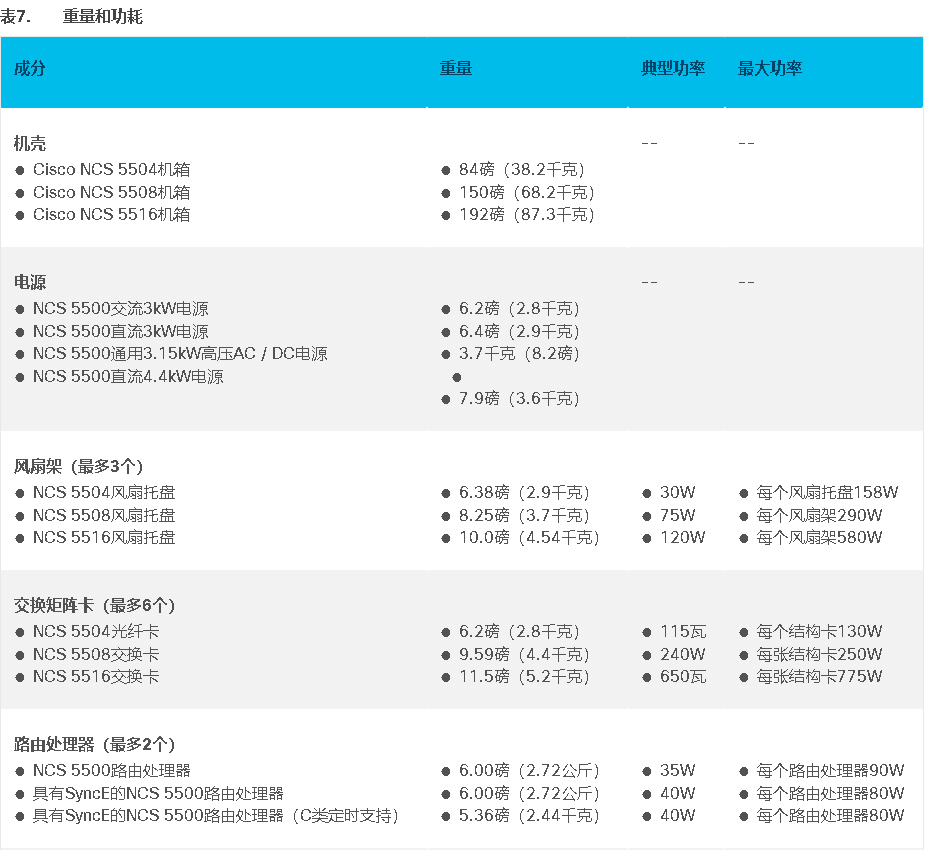Click the typical power 35W
The image size is (925, 850).
click(x=677, y=770)
